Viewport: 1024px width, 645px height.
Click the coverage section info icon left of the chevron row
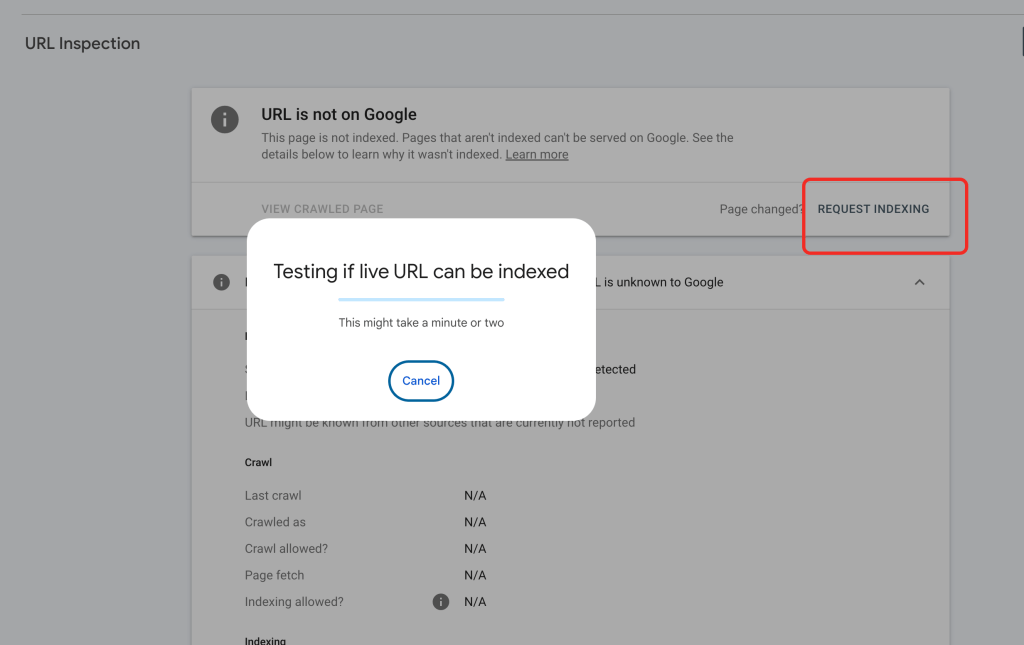point(222,282)
